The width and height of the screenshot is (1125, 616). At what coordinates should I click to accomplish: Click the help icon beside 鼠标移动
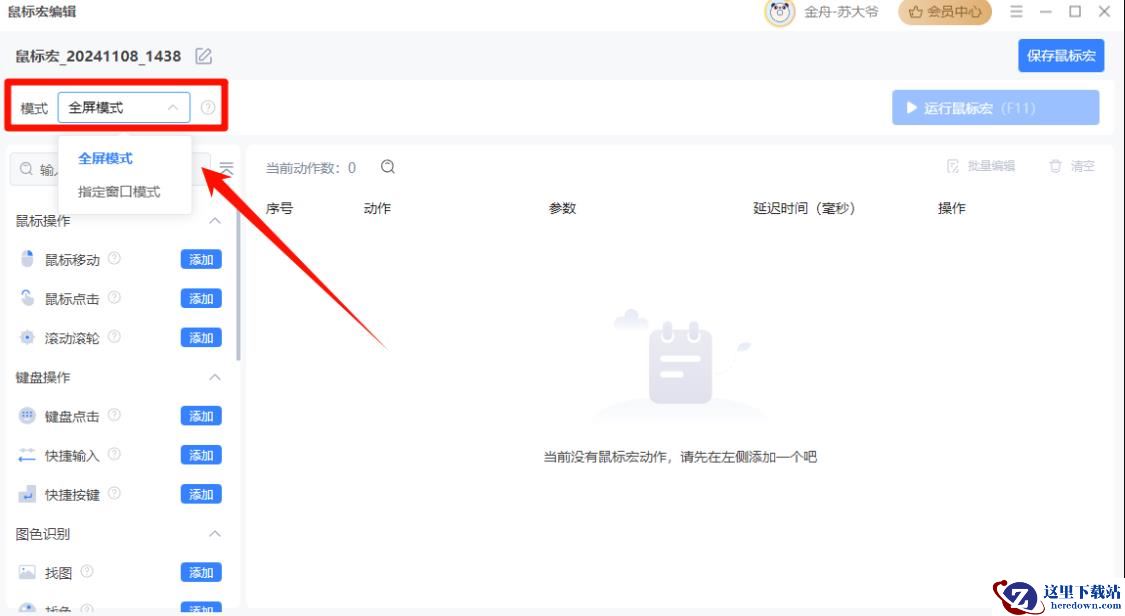pyautogui.click(x=115, y=259)
